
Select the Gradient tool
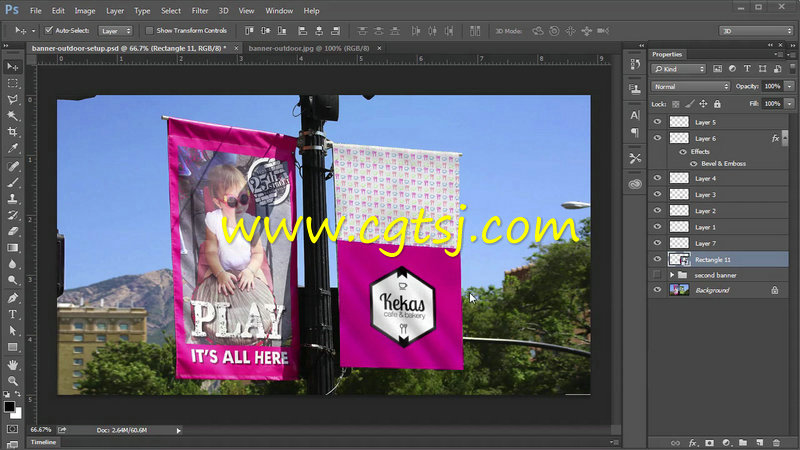(12, 248)
